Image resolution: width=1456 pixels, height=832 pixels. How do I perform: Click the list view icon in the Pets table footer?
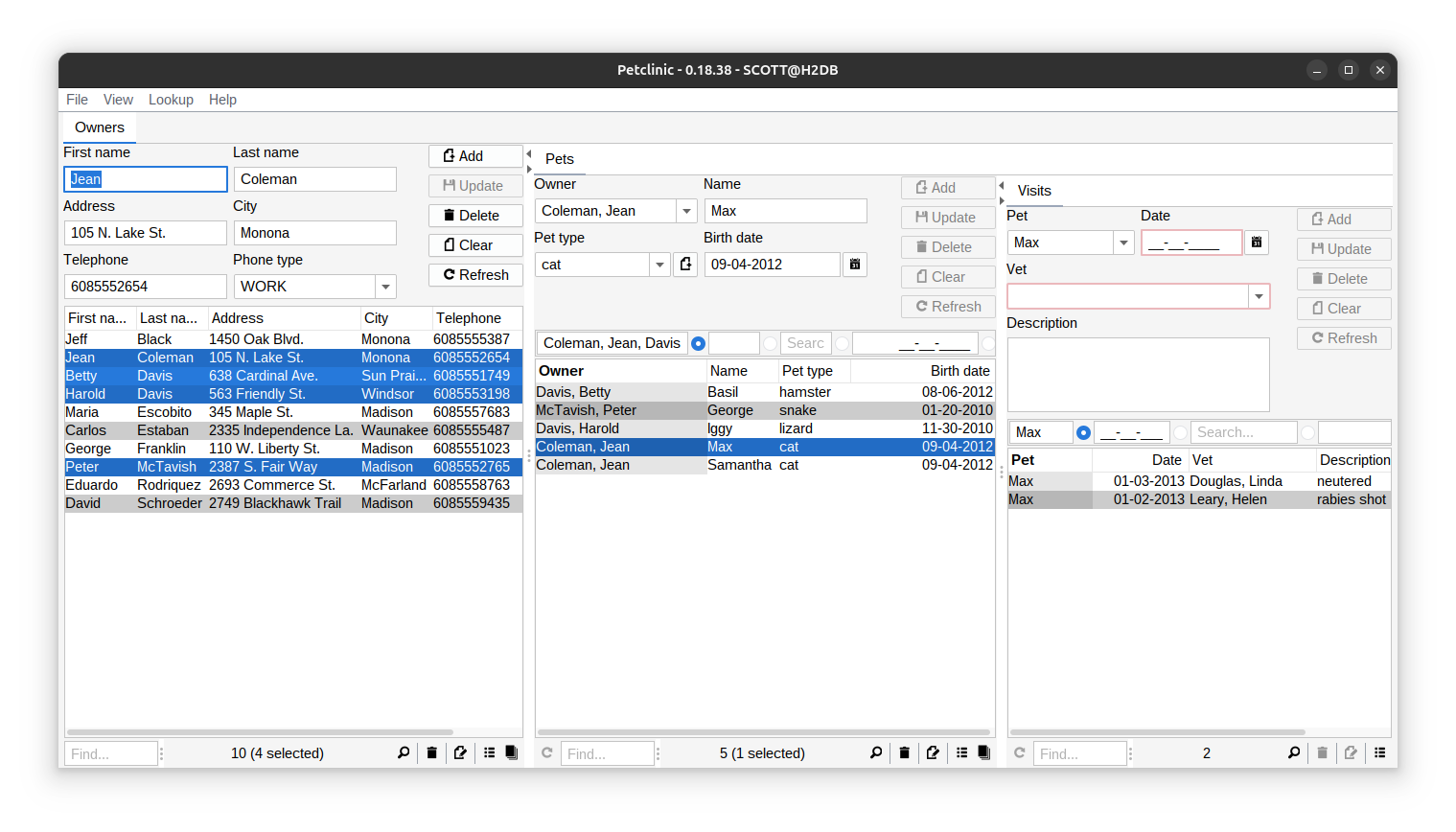[x=961, y=753]
